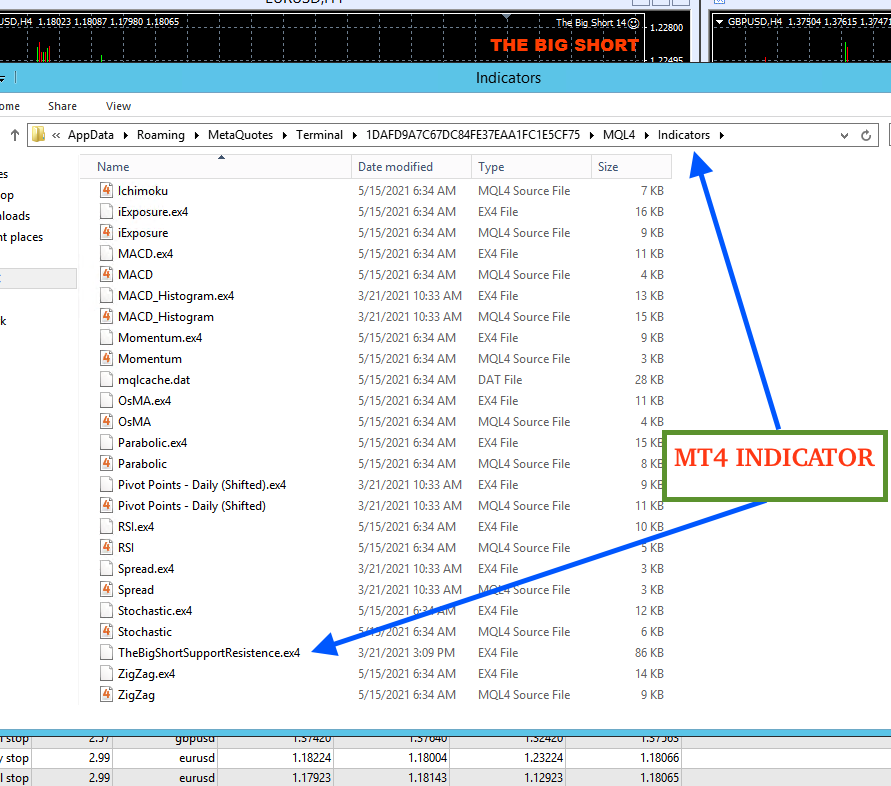Open the View ribbon tab
891x786 pixels.
tap(118, 106)
